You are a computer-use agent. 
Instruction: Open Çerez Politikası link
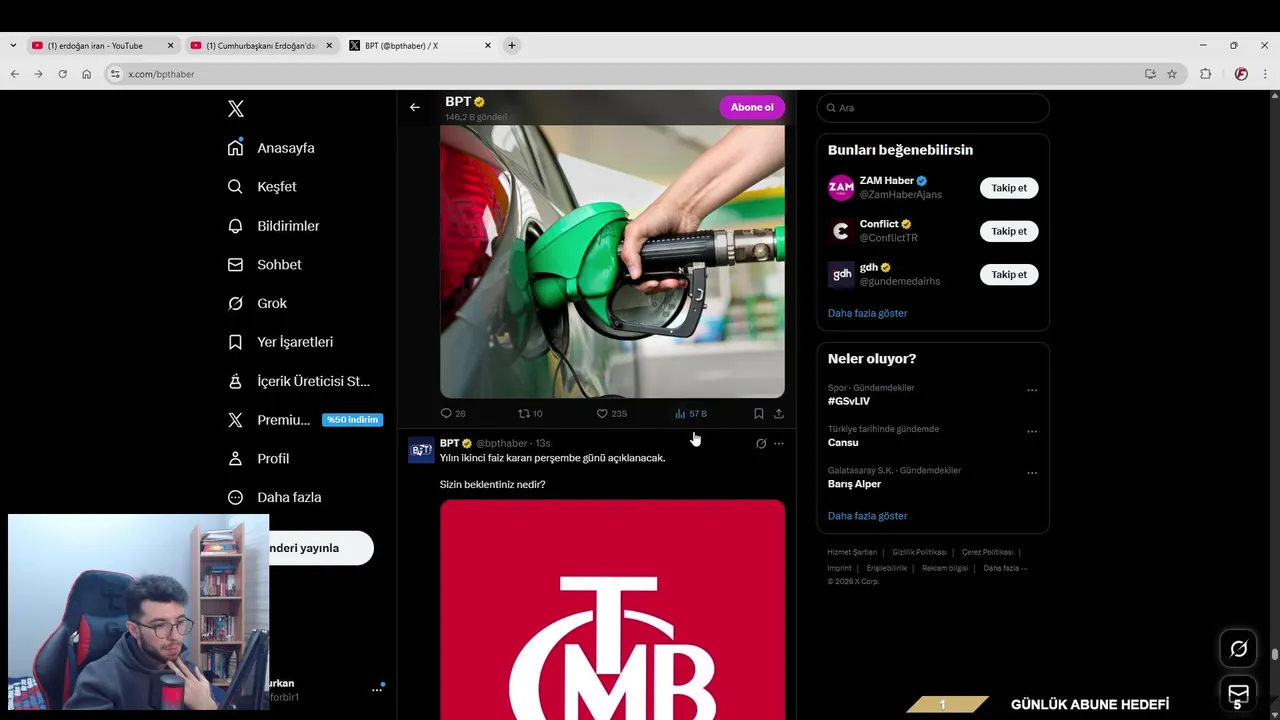coord(987,552)
